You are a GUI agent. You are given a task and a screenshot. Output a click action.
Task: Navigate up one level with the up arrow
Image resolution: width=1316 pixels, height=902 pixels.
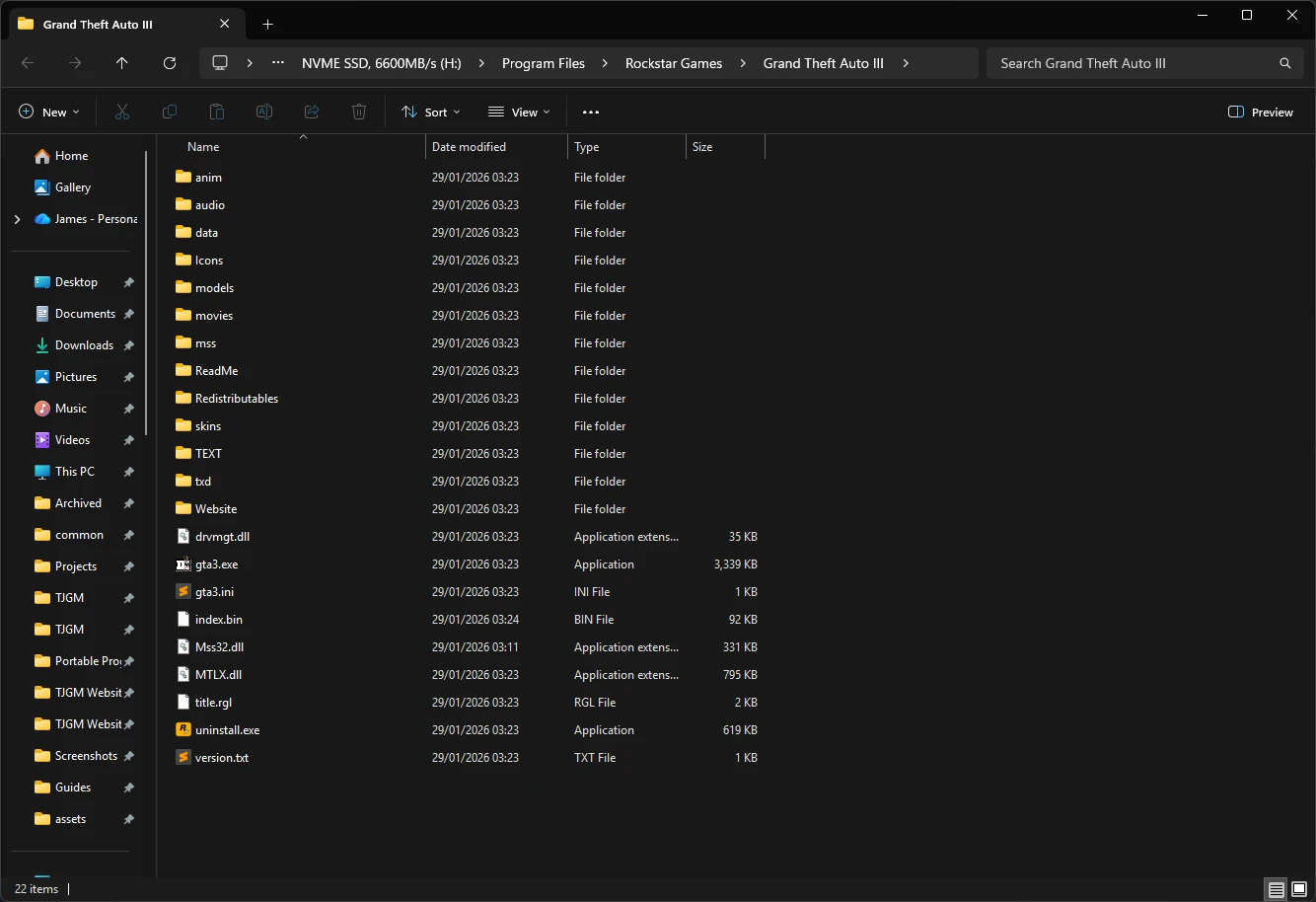click(x=121, y=62)
